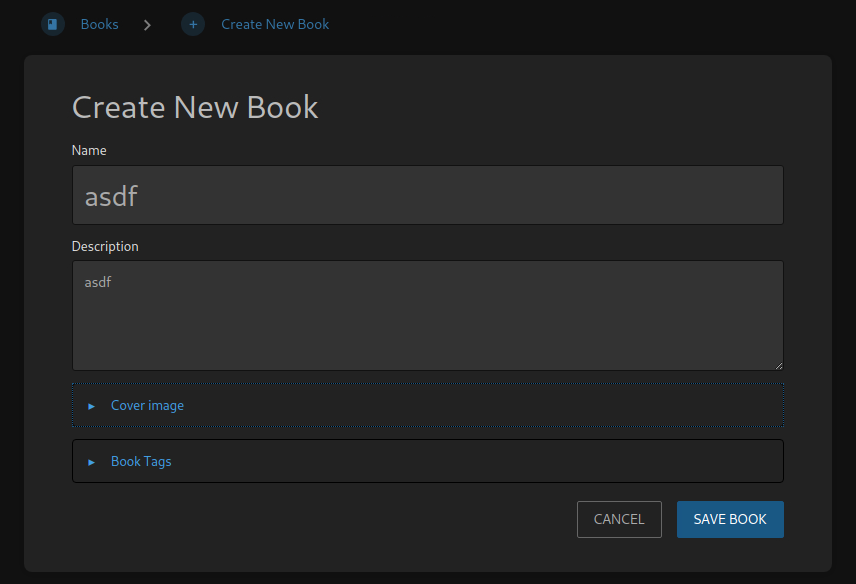
Task: Click the Name field label
Action: point(89,150)
